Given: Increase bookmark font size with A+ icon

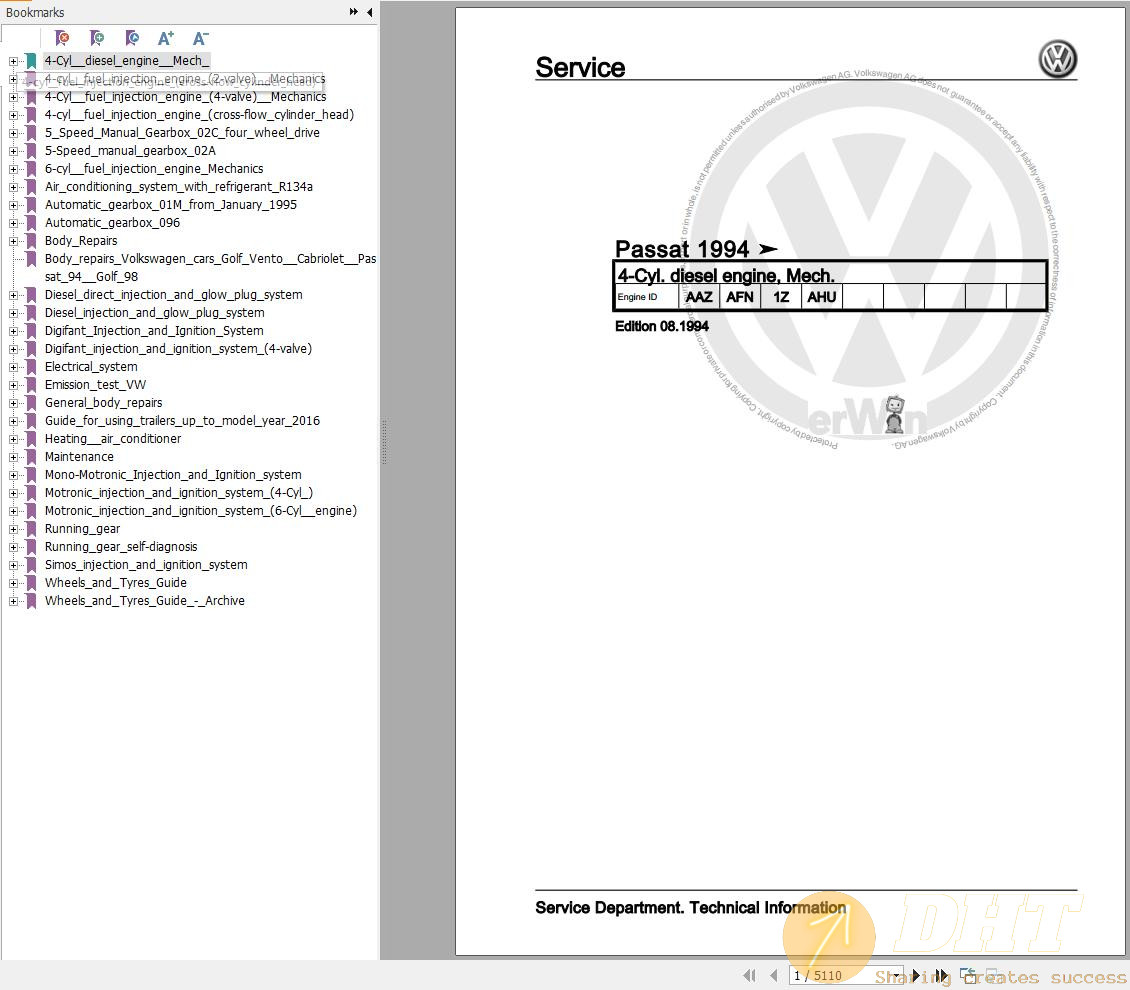Looking at the screenshot, I should pos(166,38).
